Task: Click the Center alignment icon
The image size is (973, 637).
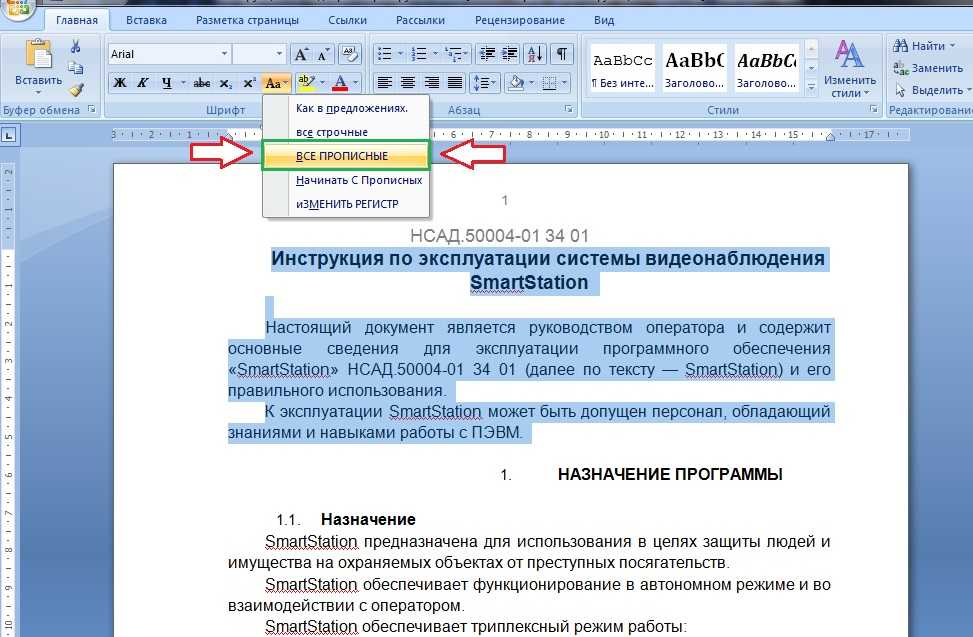Action: tap(408, 83)
